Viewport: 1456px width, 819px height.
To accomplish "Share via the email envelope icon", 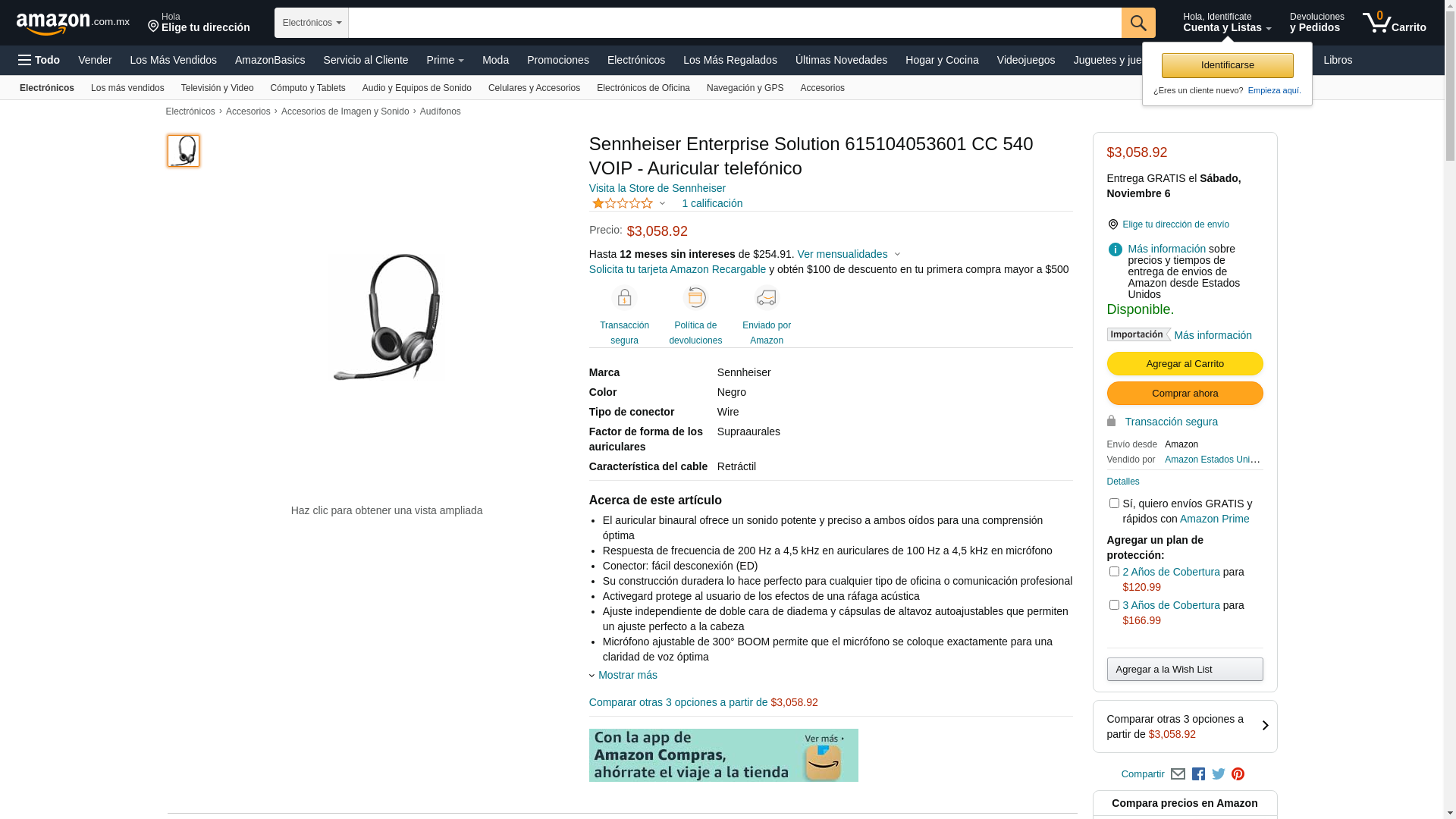I will pyautogui.click(x=1178, y=774).
